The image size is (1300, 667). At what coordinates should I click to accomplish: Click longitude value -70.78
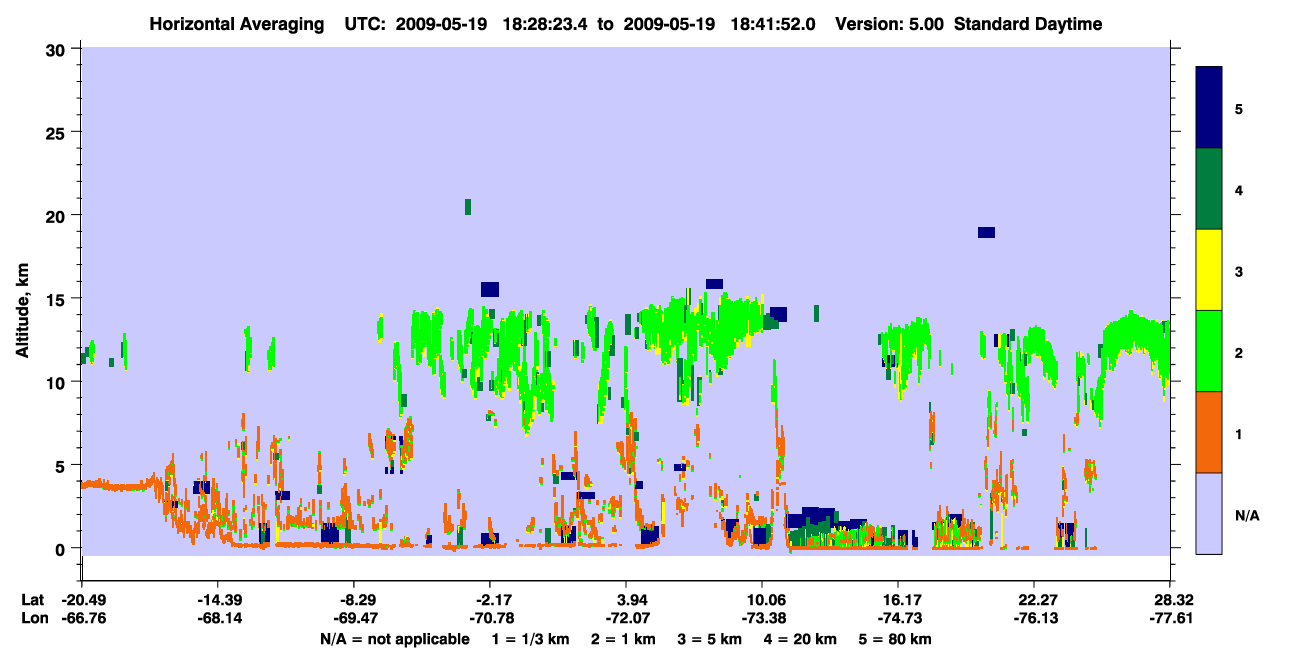490,618
